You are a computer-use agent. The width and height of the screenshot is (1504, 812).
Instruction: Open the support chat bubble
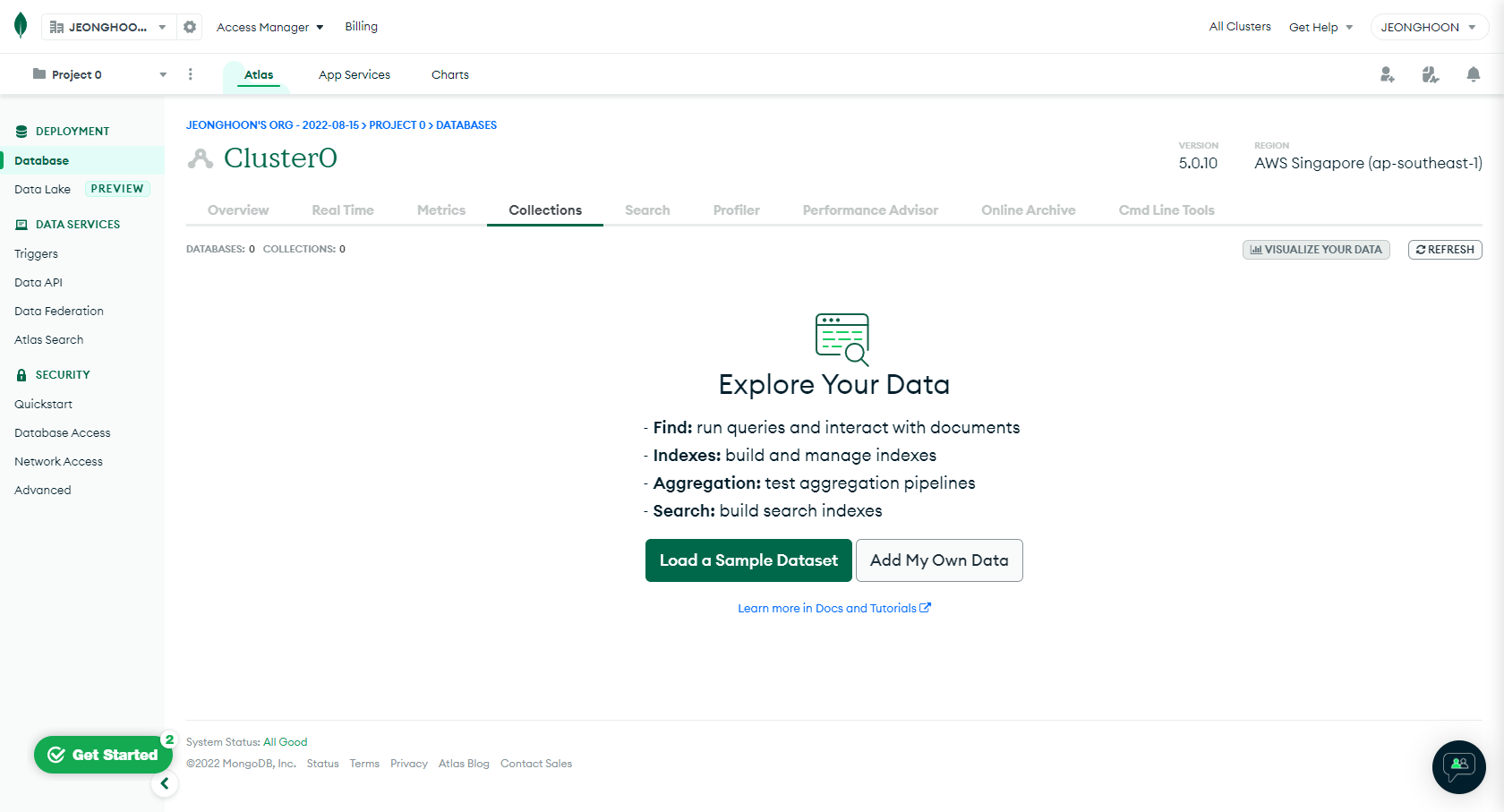tap(1459, 767)
